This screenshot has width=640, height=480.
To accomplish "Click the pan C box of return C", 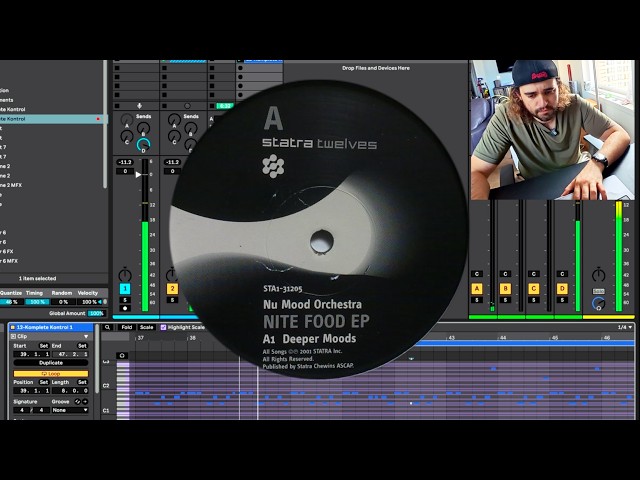I will [533, 274].
